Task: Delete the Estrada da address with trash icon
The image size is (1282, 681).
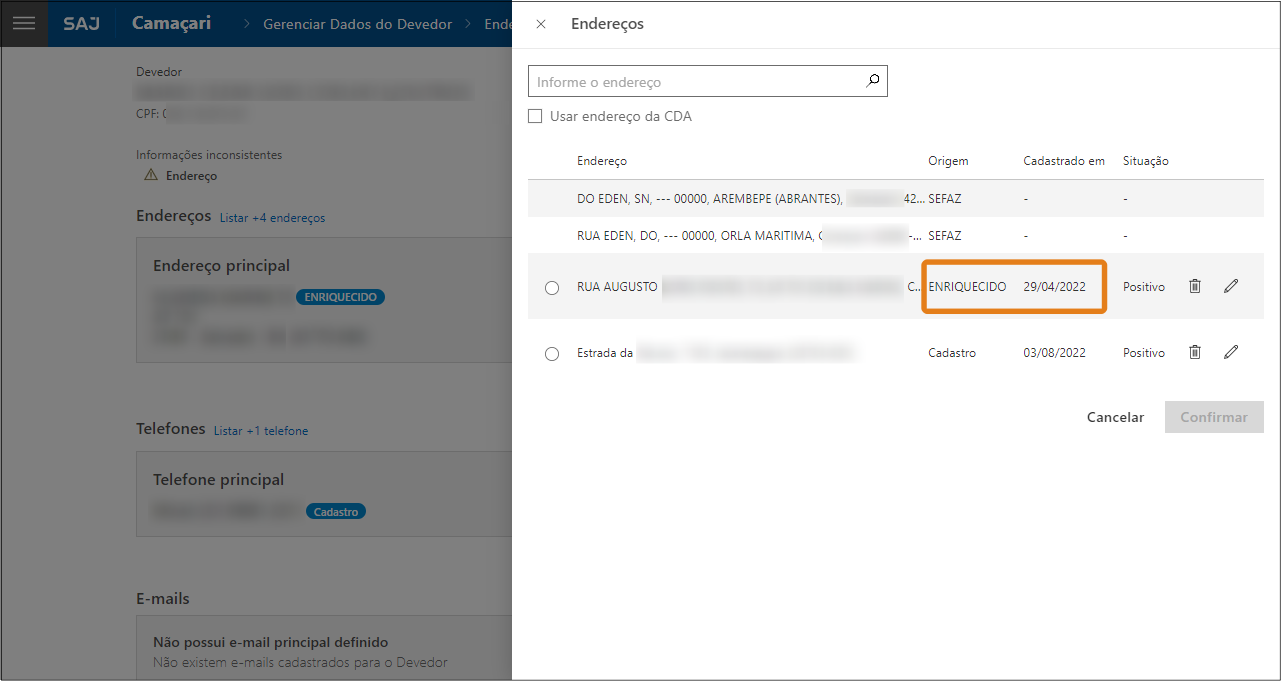Action: pyautogui.click(x=1194, y=352)
